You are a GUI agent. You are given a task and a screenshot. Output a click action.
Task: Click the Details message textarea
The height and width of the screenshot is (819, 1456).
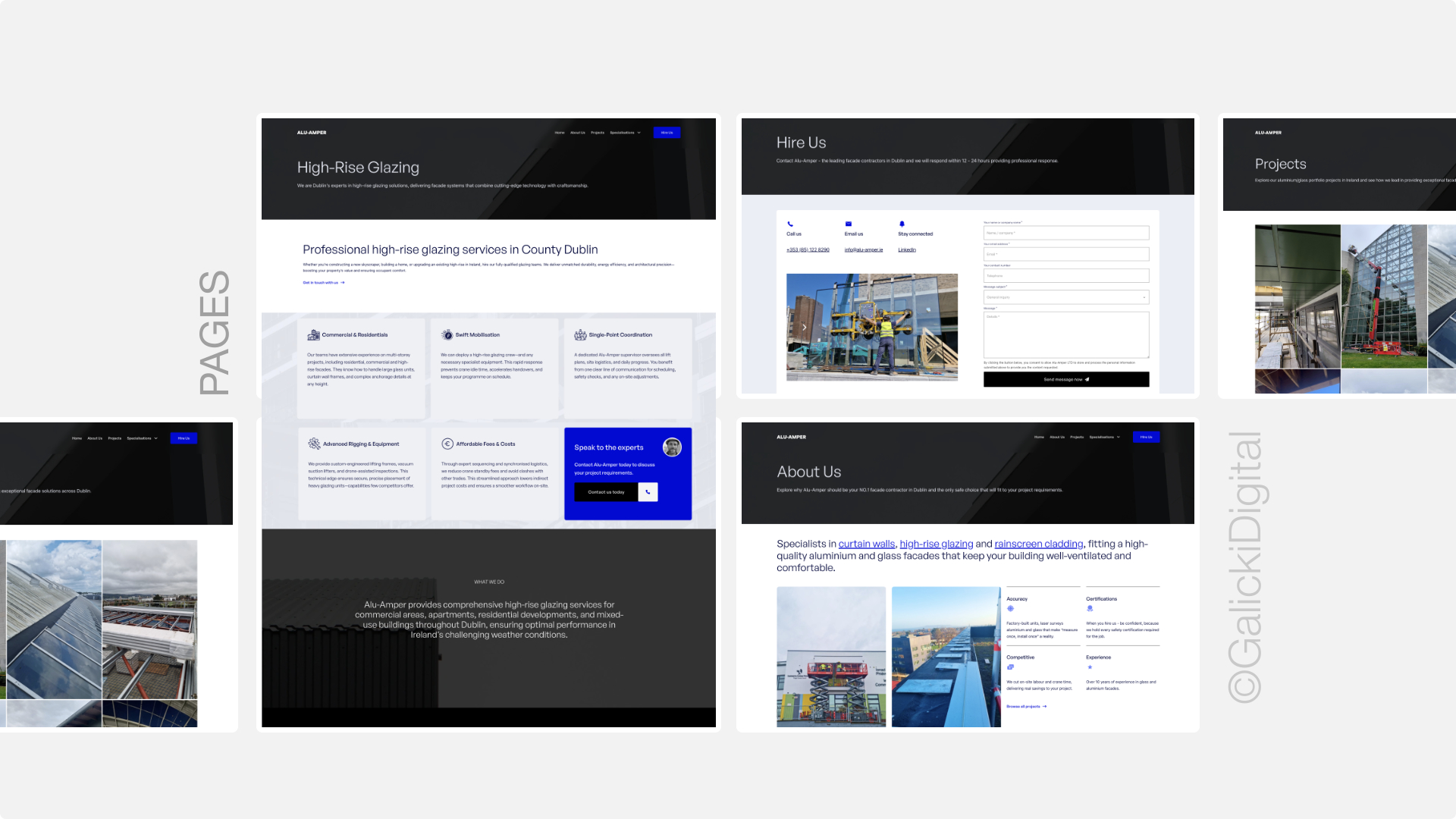coord(1066,334)
